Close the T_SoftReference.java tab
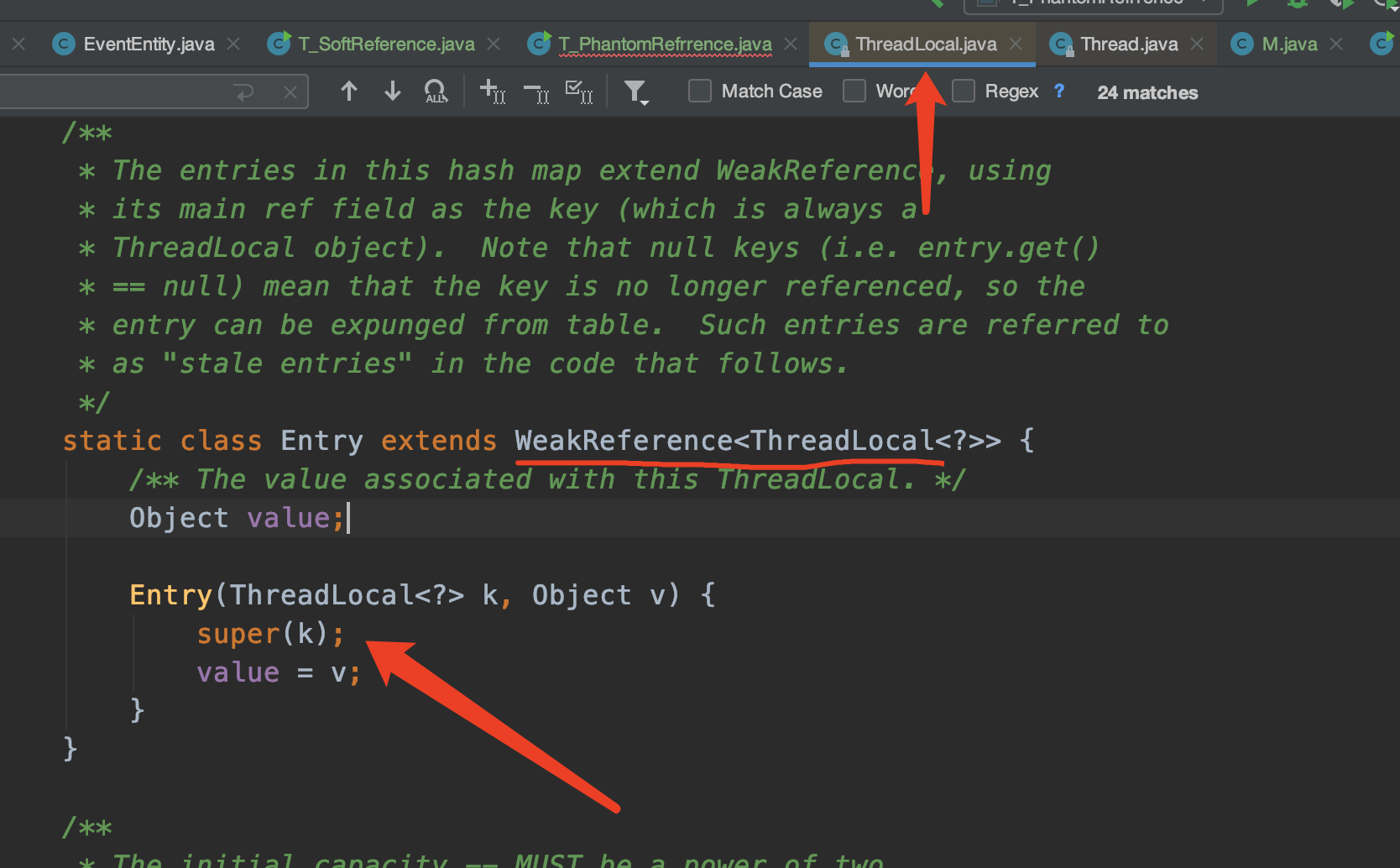The width and height of the screenshot is (1400, 868). [494, 44]
